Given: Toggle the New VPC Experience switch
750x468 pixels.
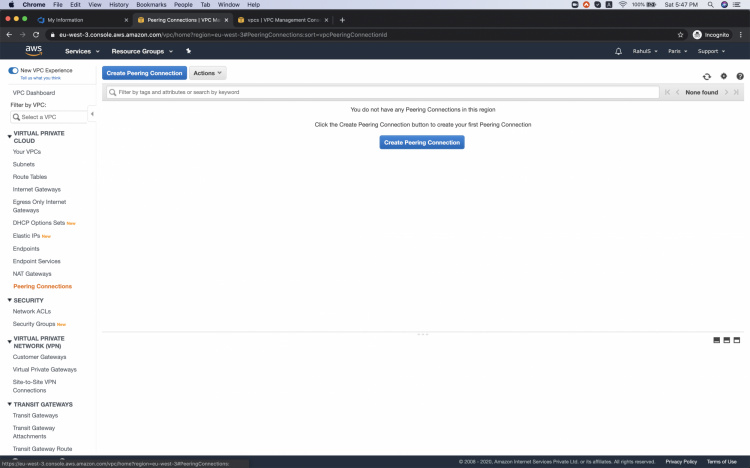Looking at the screenshot, I should [x=13, y=70].
